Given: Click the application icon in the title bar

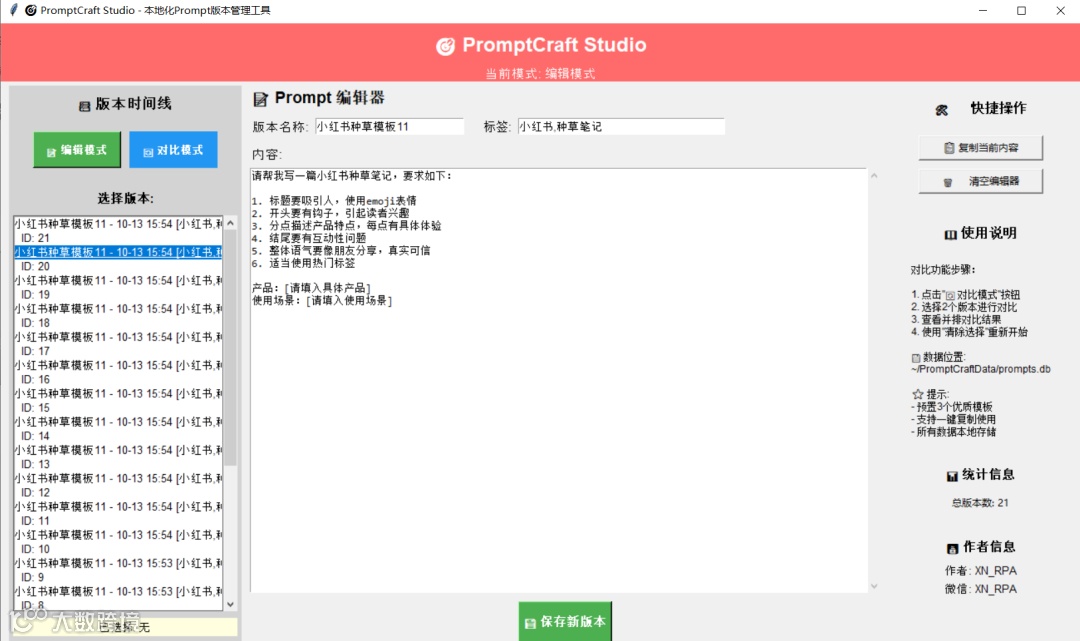Looking at the screenshot, I should point(30,10).
